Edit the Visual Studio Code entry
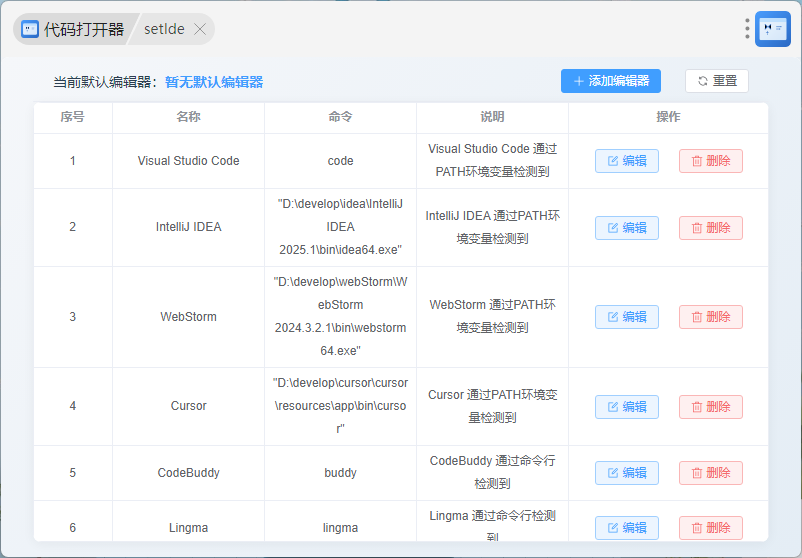This screenshot has height=558, width=802. (626, 161)
